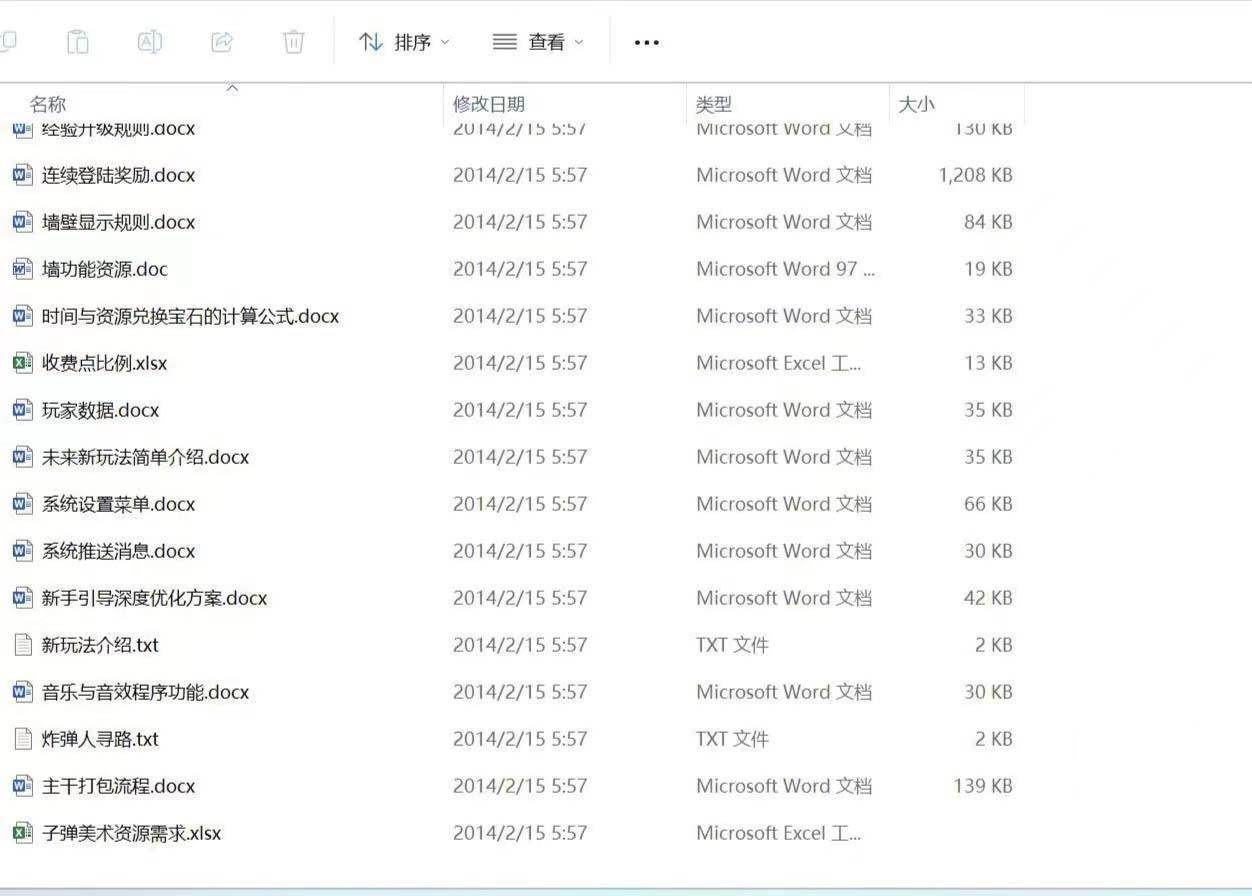This screenshot has width=1252, height=896.
Task: Select file name 系统设置菜单.docx
Action: pyautogui.click(x=118, y=504)
